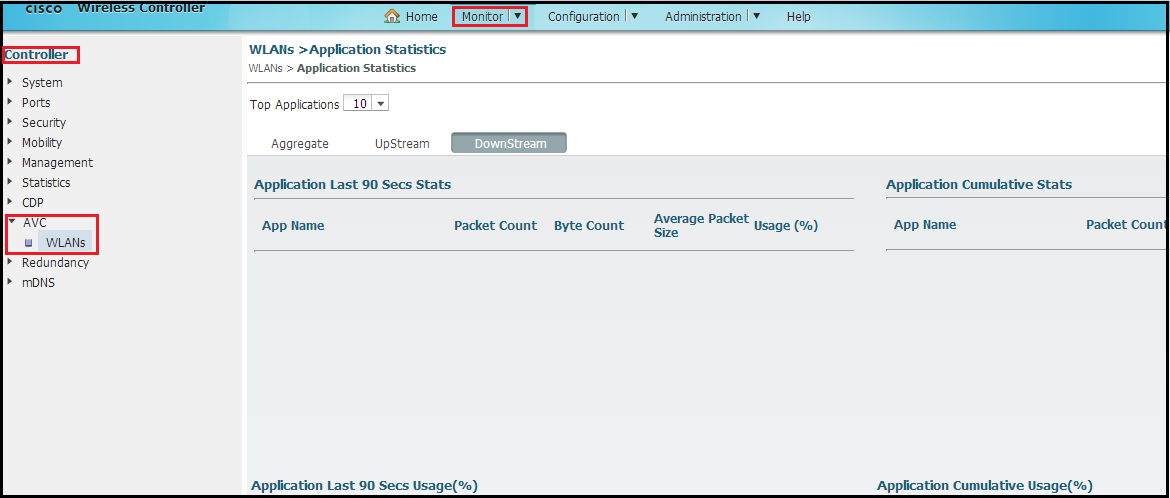1170x498 pixels.
Task: Open the Configuration menu dropdown arrow
Action: click(x=634, y=16)
